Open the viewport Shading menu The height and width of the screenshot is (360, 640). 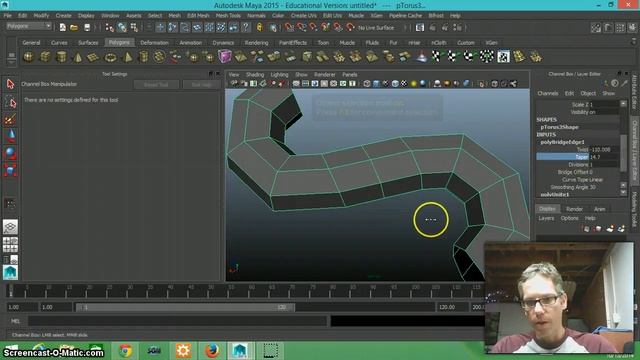point(255,75)
